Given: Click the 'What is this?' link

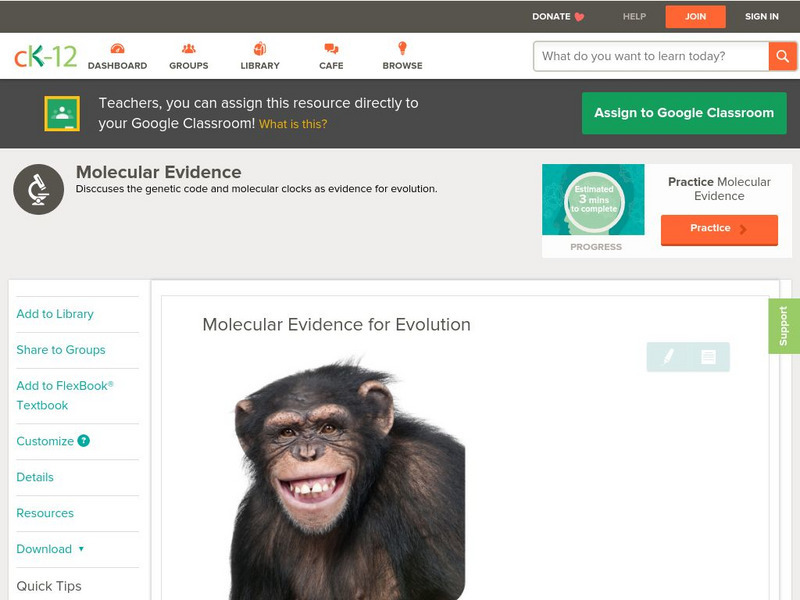Looking at the screenshot, I should click(x=293, y=124).
